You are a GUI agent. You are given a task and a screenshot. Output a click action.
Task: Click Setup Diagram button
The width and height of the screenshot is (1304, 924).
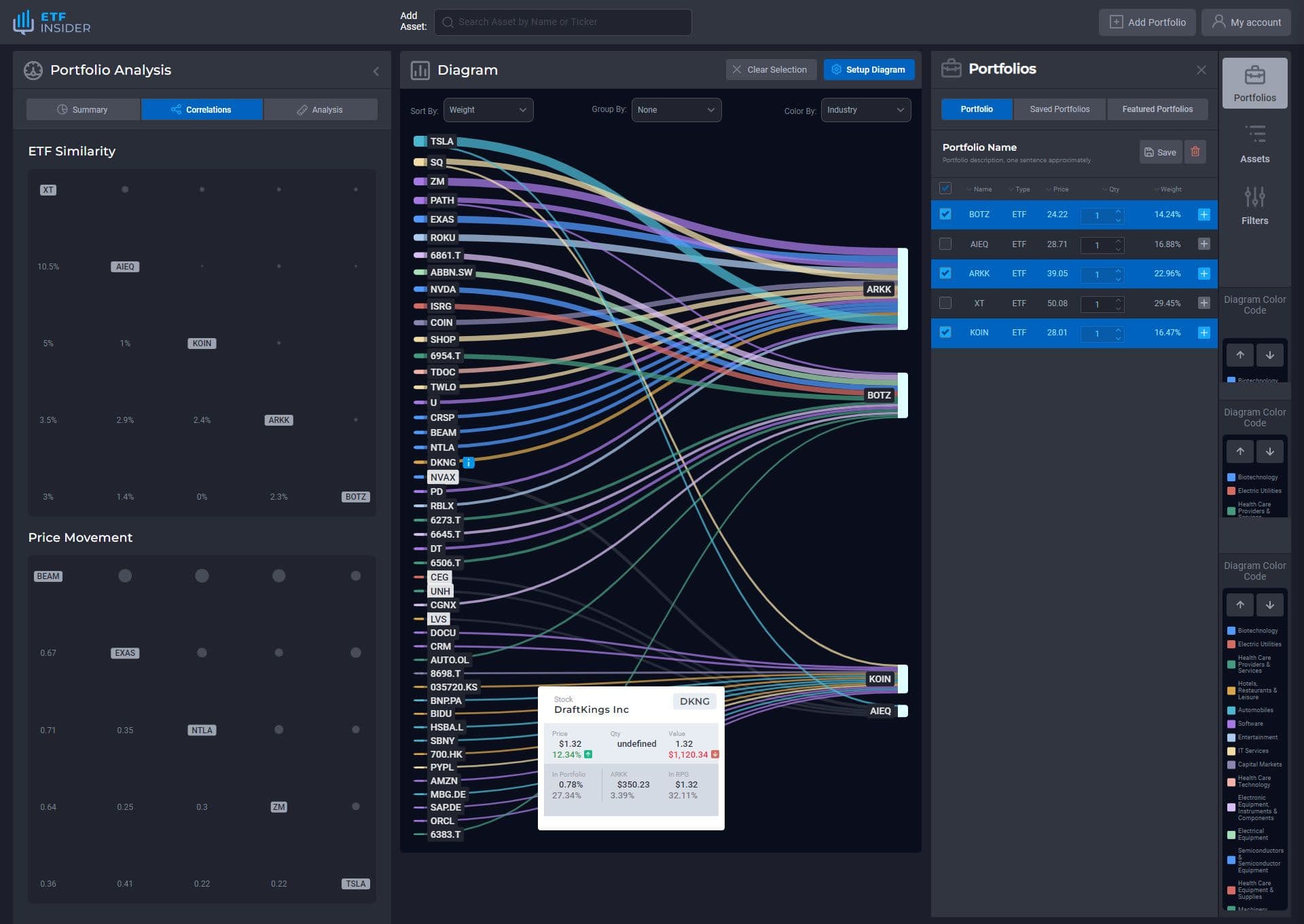point(869,70)
